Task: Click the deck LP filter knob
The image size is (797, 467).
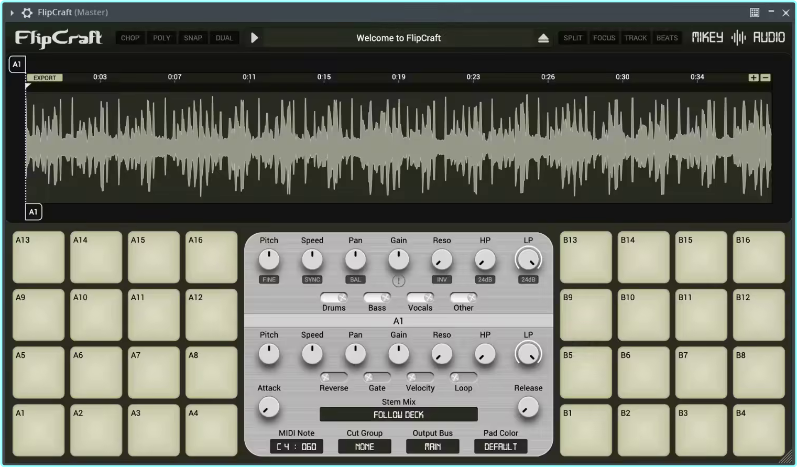Action: pos(528,260)
